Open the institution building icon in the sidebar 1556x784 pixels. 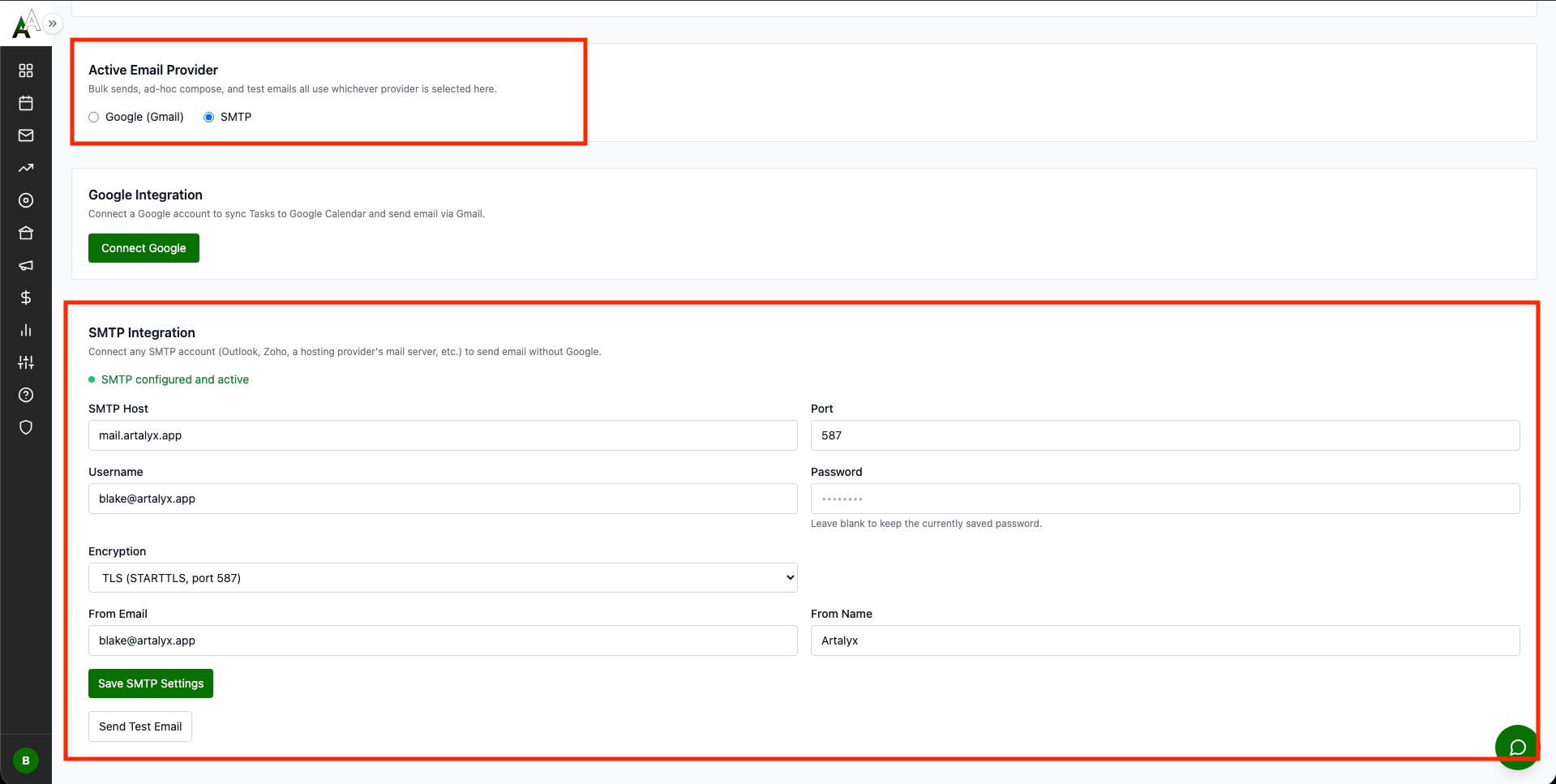pyautogui.click(x=26, y=233)
